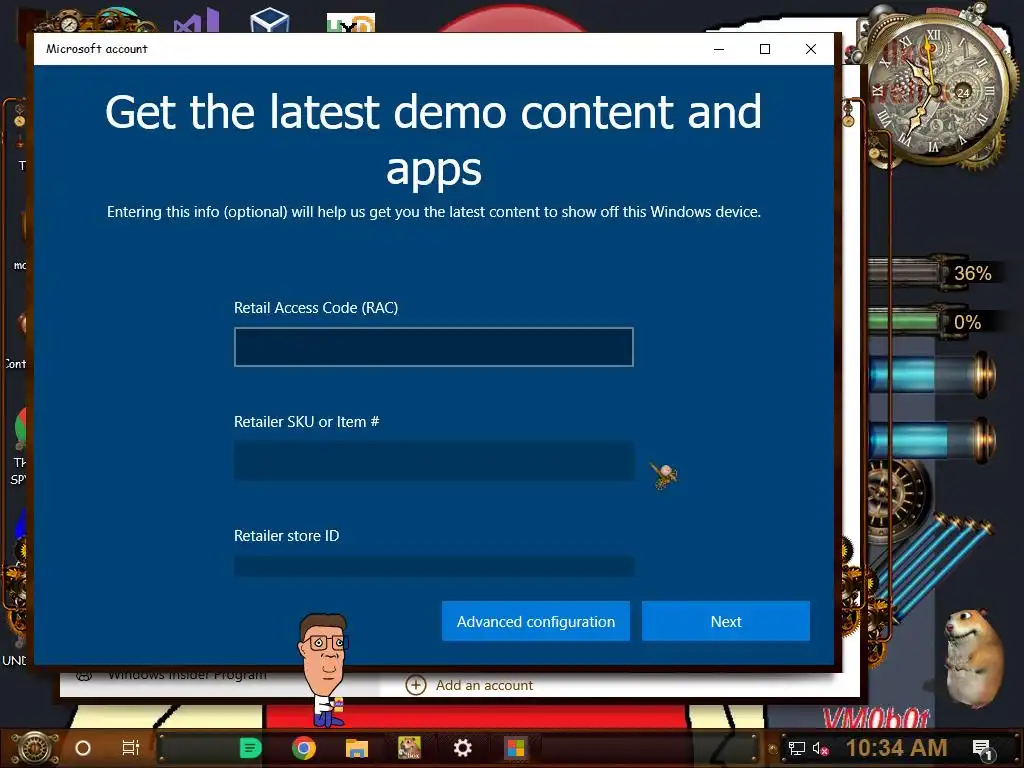
Task: Close the Microsoft account dialog
Action: (810, 49)
